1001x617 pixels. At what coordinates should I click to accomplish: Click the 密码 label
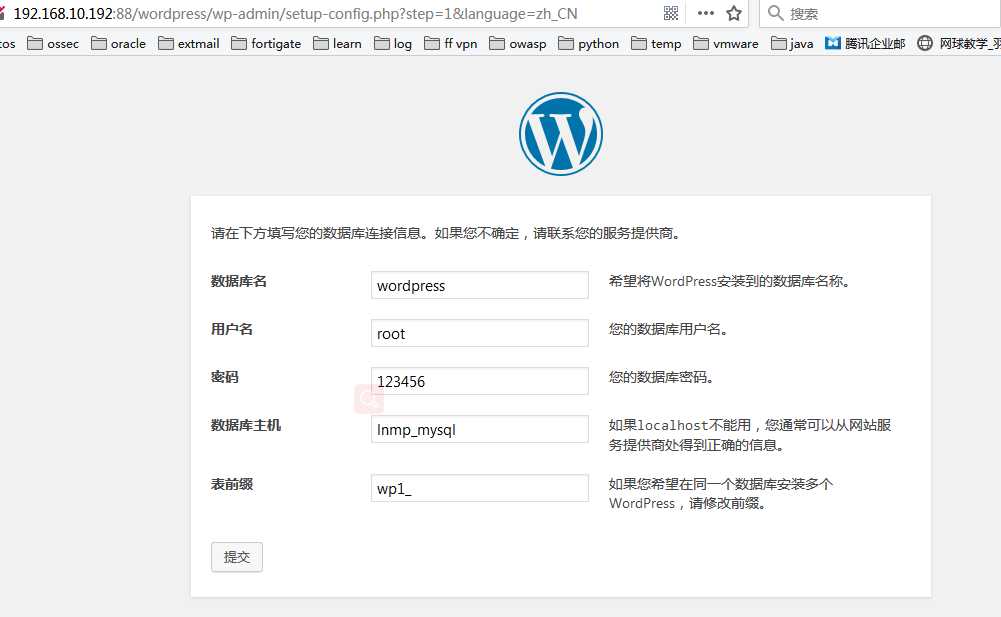tap(225, 377)
